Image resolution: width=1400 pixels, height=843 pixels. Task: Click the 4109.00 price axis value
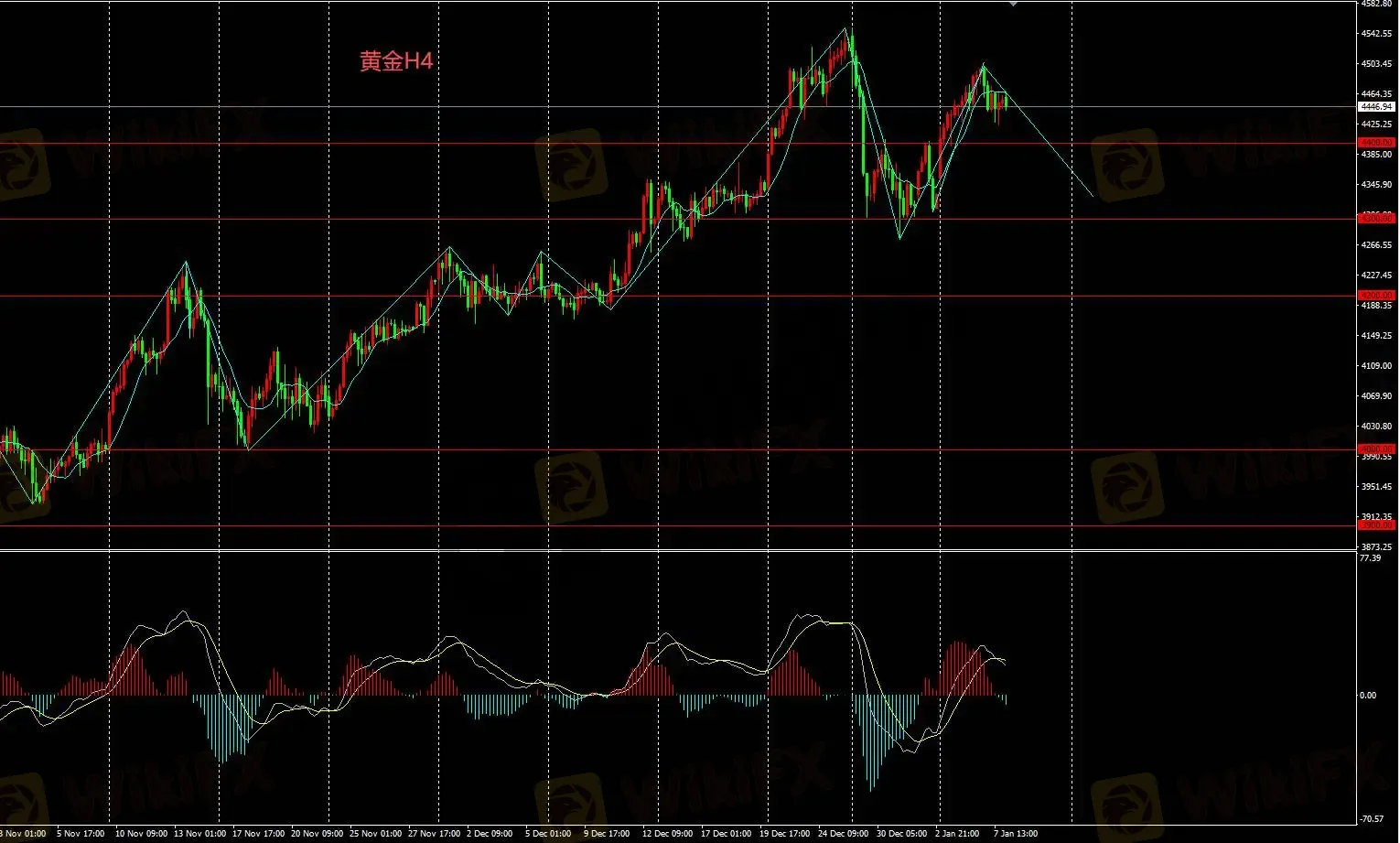click(x=1376, y=366)
